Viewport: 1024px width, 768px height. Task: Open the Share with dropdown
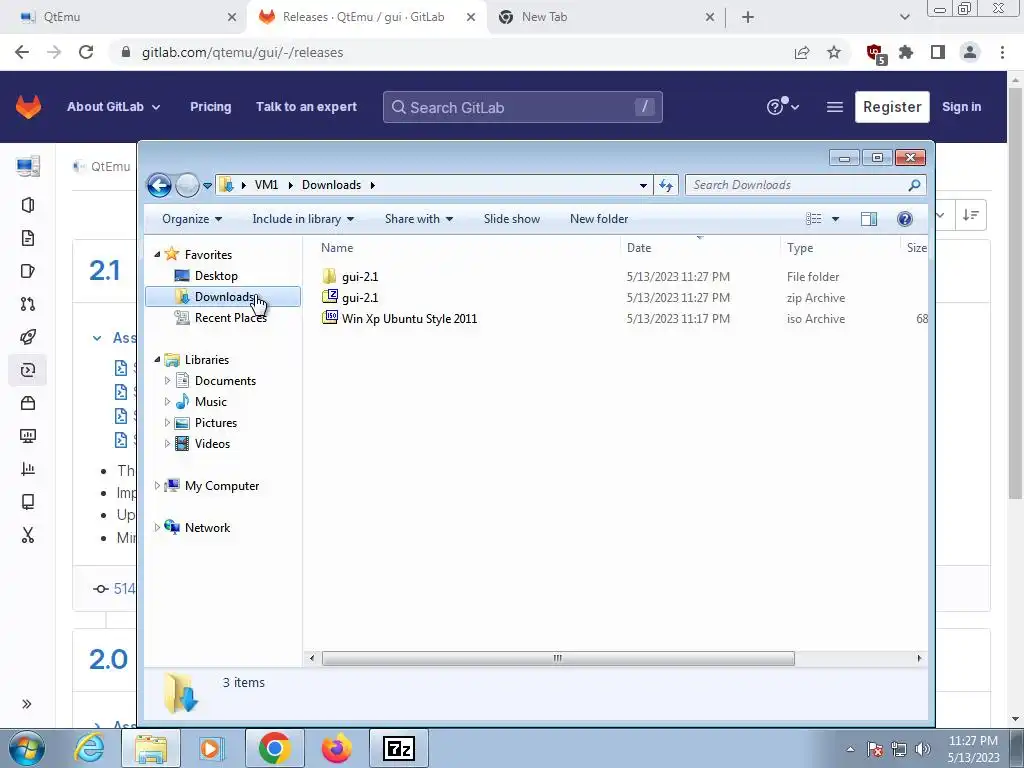(419, 219)
